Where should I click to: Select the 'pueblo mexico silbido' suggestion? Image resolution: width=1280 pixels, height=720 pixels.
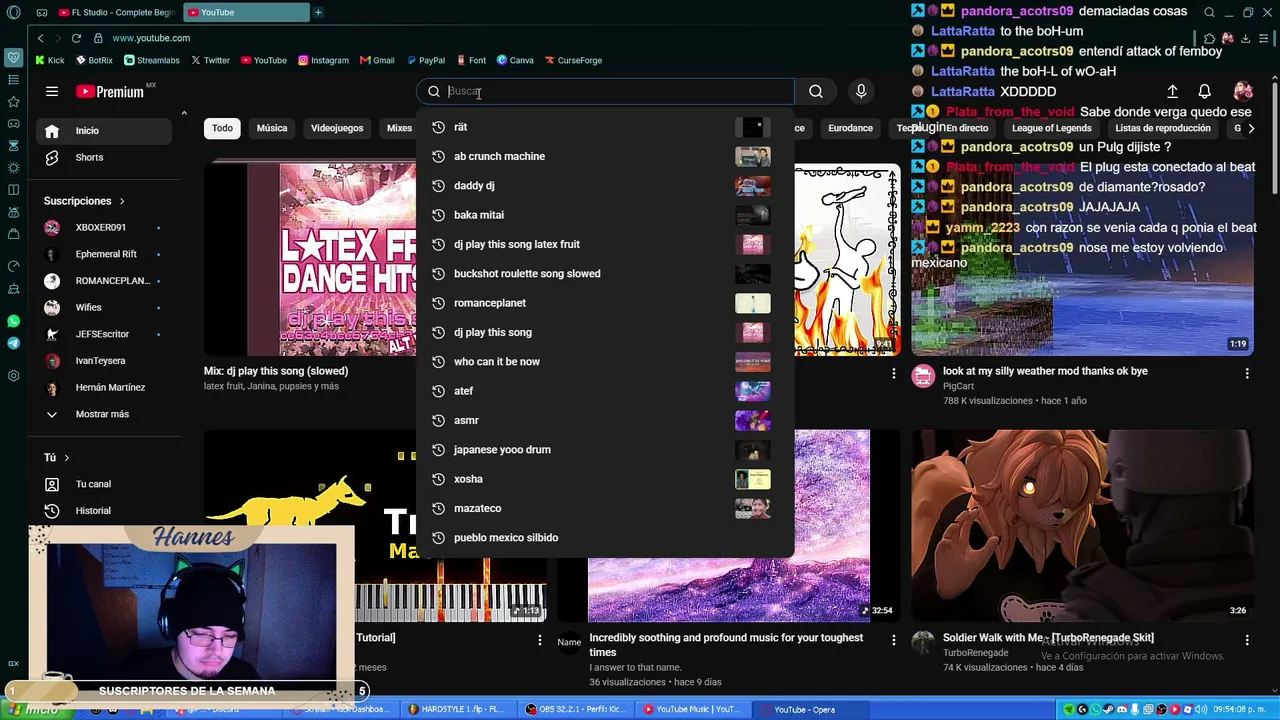(604, 537)
